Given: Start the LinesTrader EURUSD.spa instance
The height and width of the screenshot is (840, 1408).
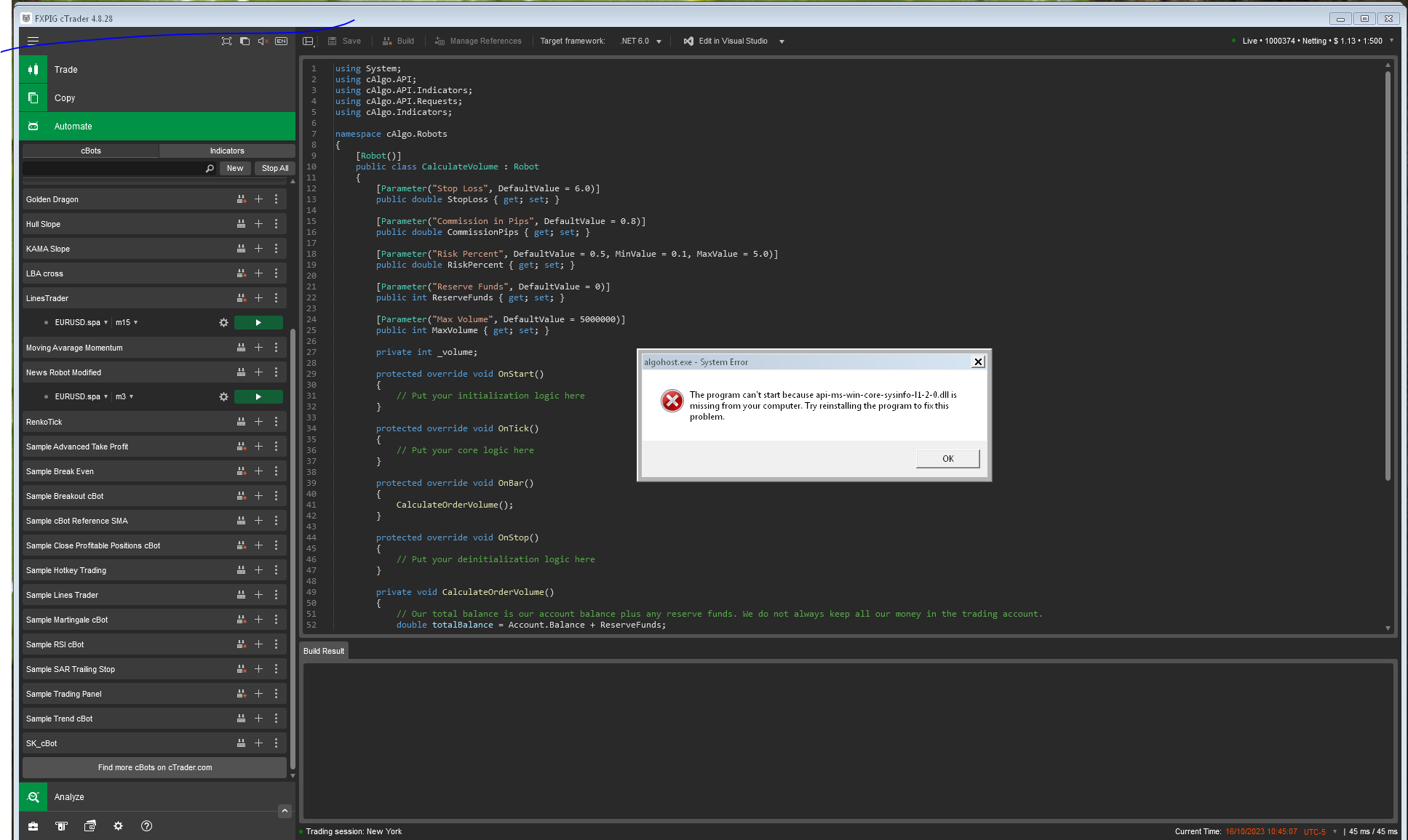Looking at the screenshot, I should (x=258, y=323).
